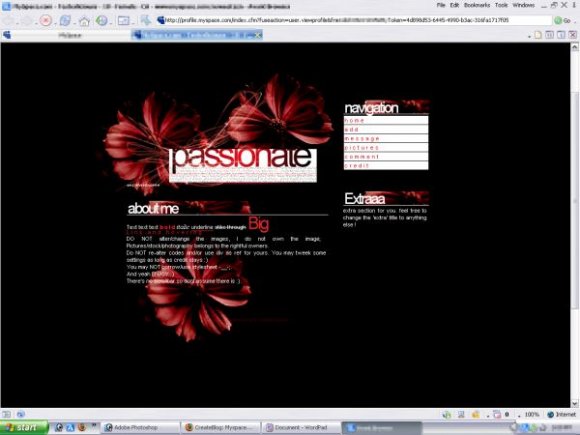This screenshot has width=580, height=435.
Task: Click the close-tab X icon on tab bar right
Action: [573, 35]
